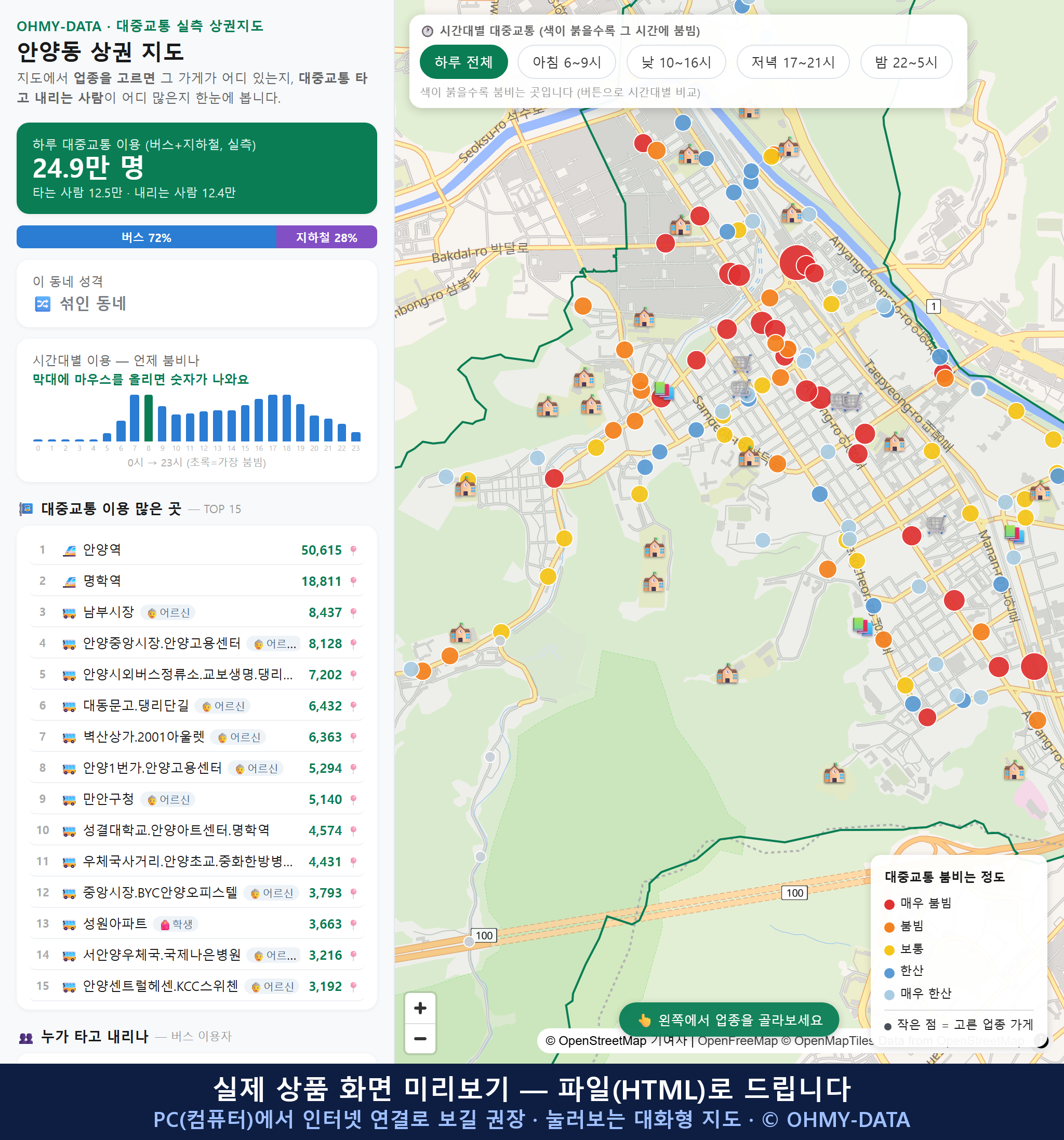Click the 붐빔 orange legend dot
This screenshot has width=1064, height=1140.
tap(889, 927)
